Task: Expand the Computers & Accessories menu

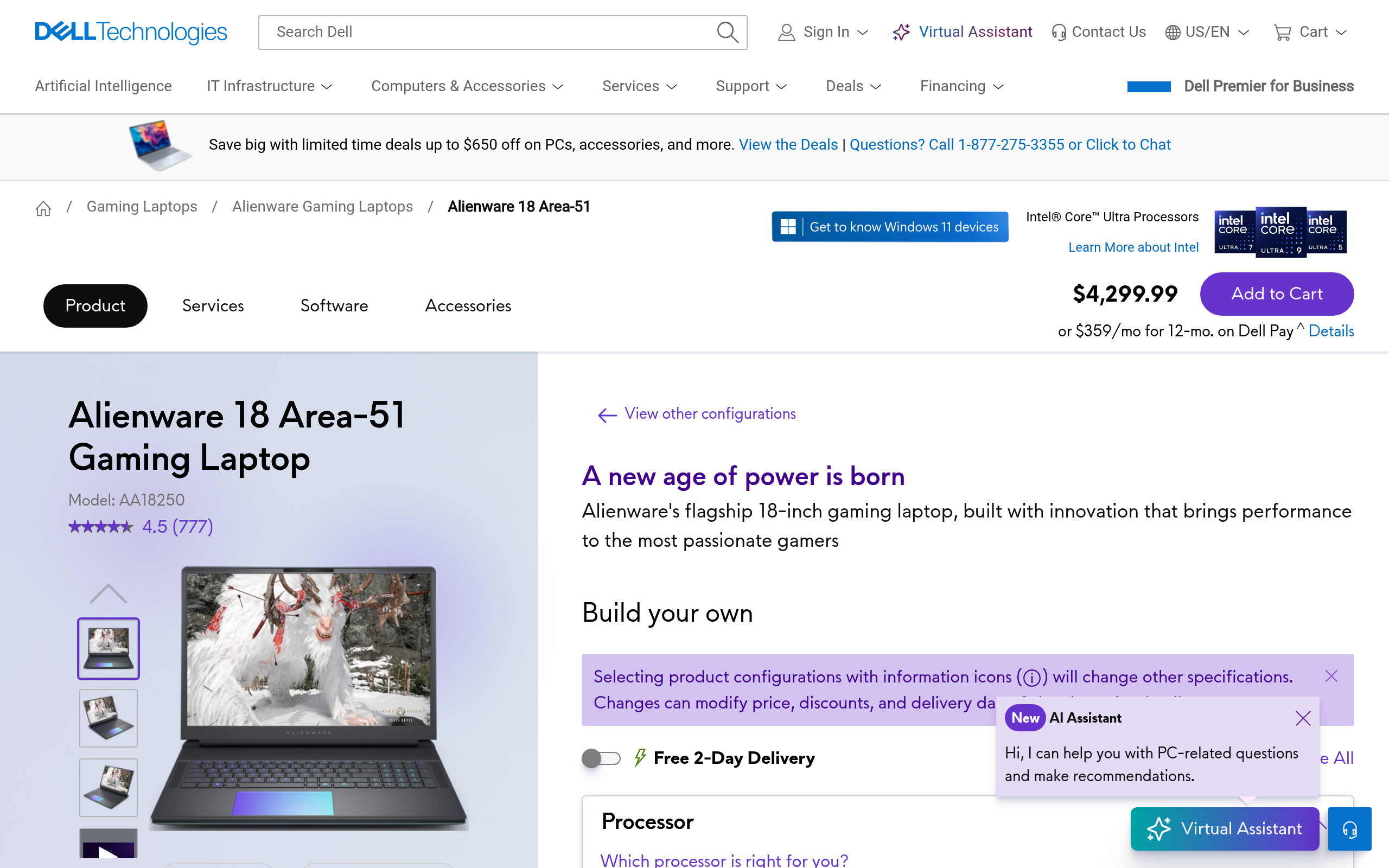Action: [467, 86]
